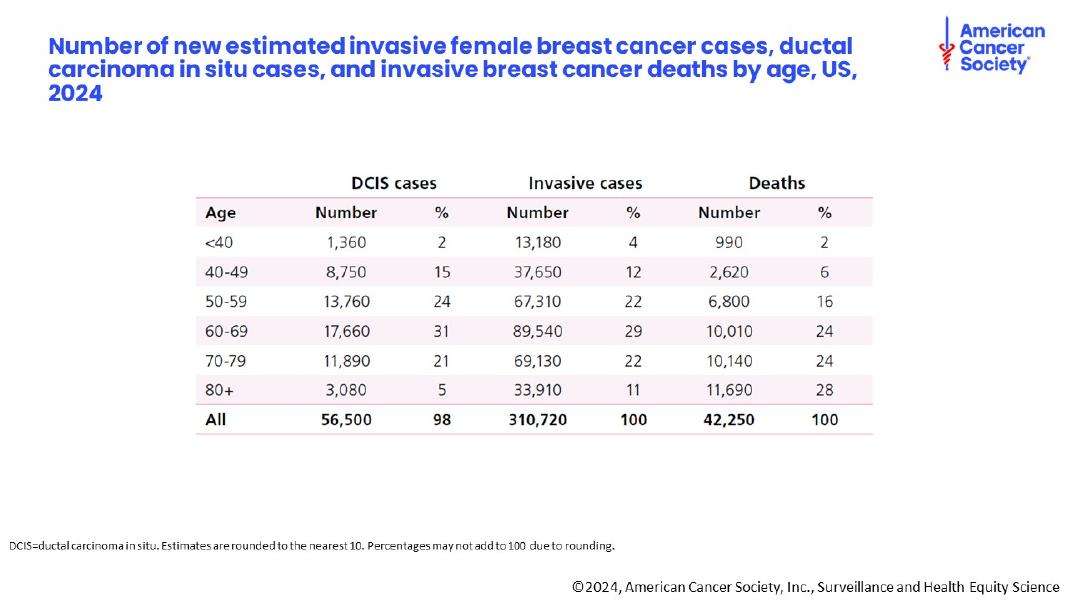Click the Deaths column header
The width and height of the screenshot is (1067, 600).
pos(777,183)
